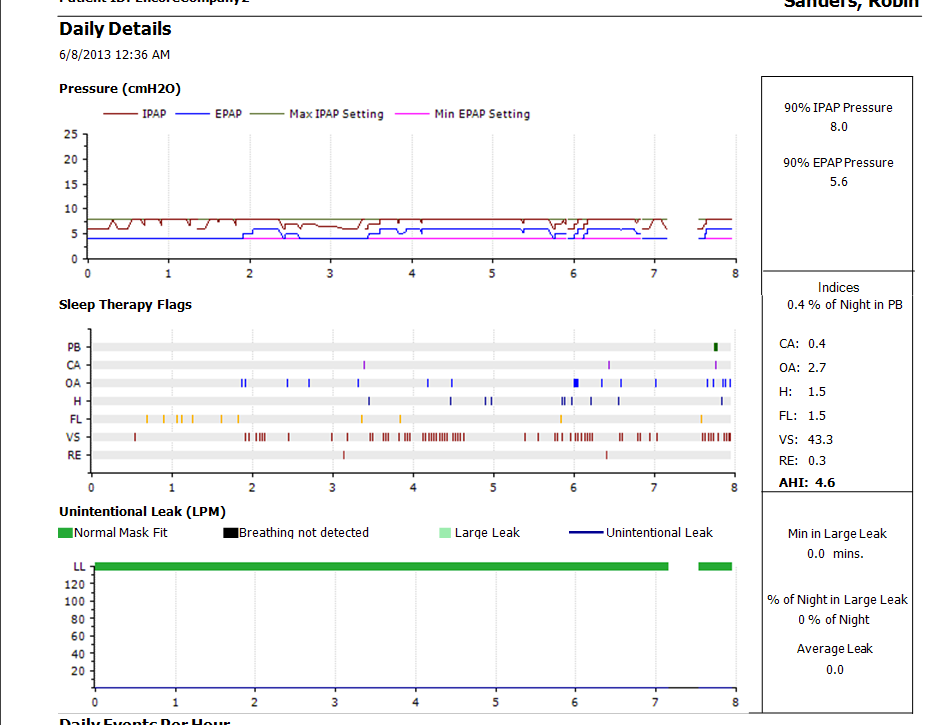
Task: Click the Daily Details heading
Action: coord(115,29)
